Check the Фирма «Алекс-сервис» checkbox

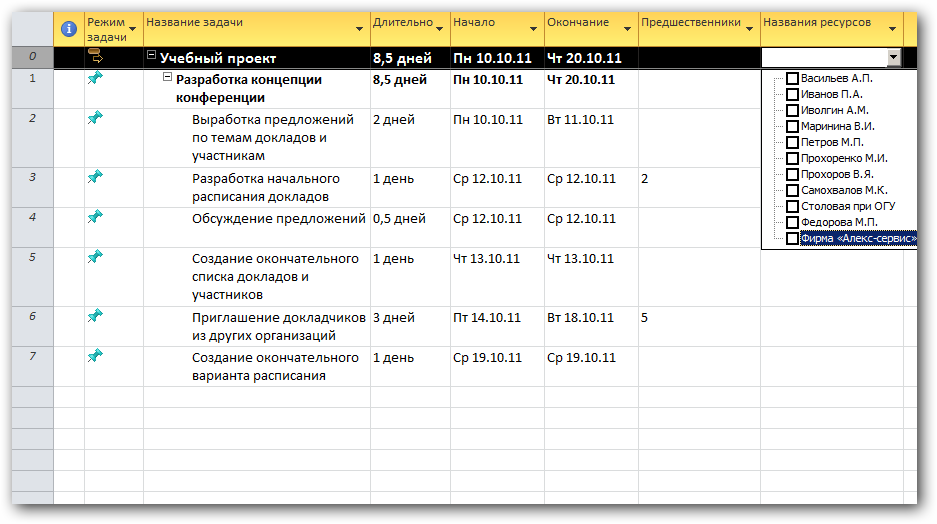tap(792, 238)
